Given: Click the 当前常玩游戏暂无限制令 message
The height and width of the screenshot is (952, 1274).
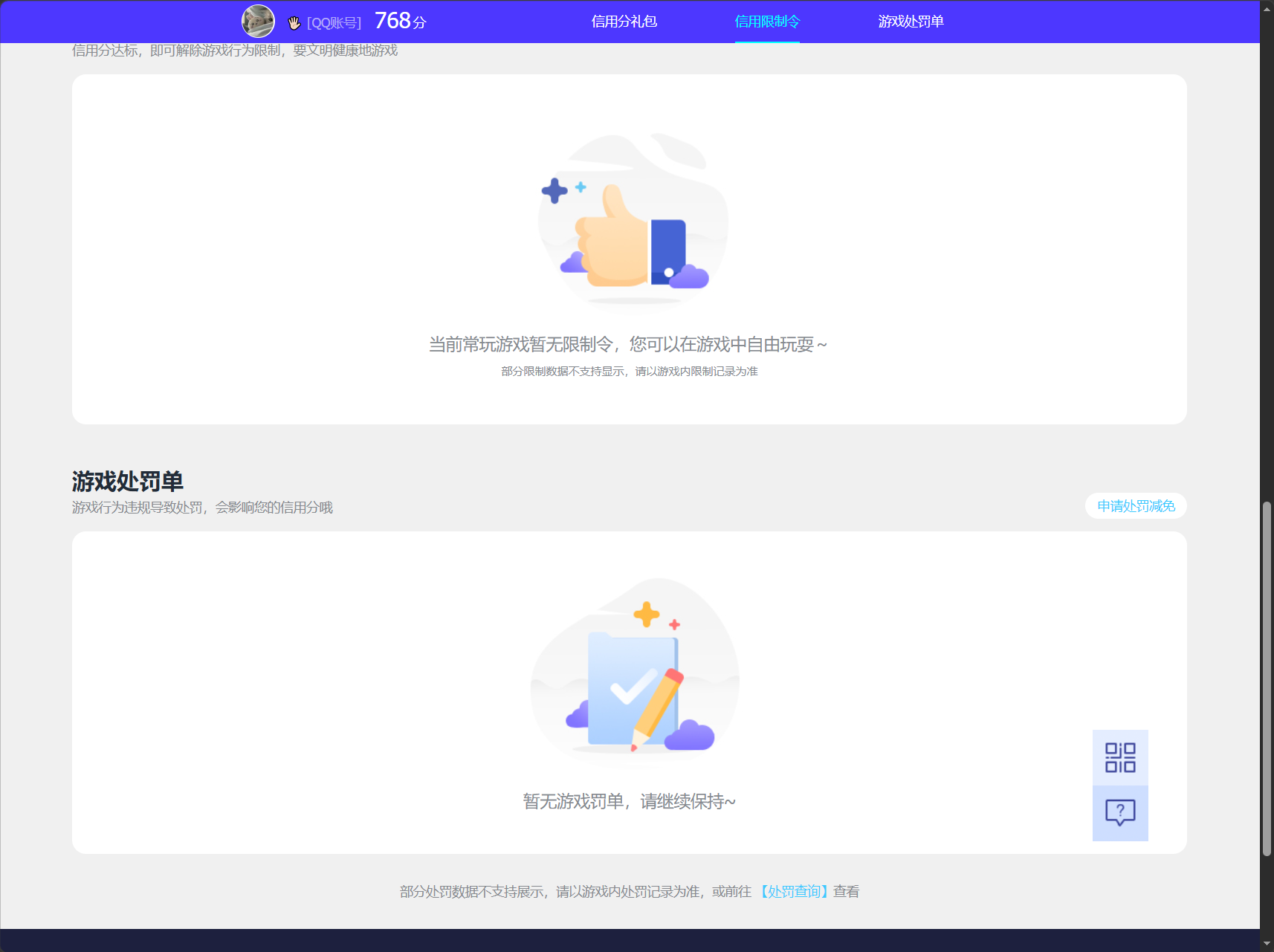Looking at the screenshot, I should 628,344.
